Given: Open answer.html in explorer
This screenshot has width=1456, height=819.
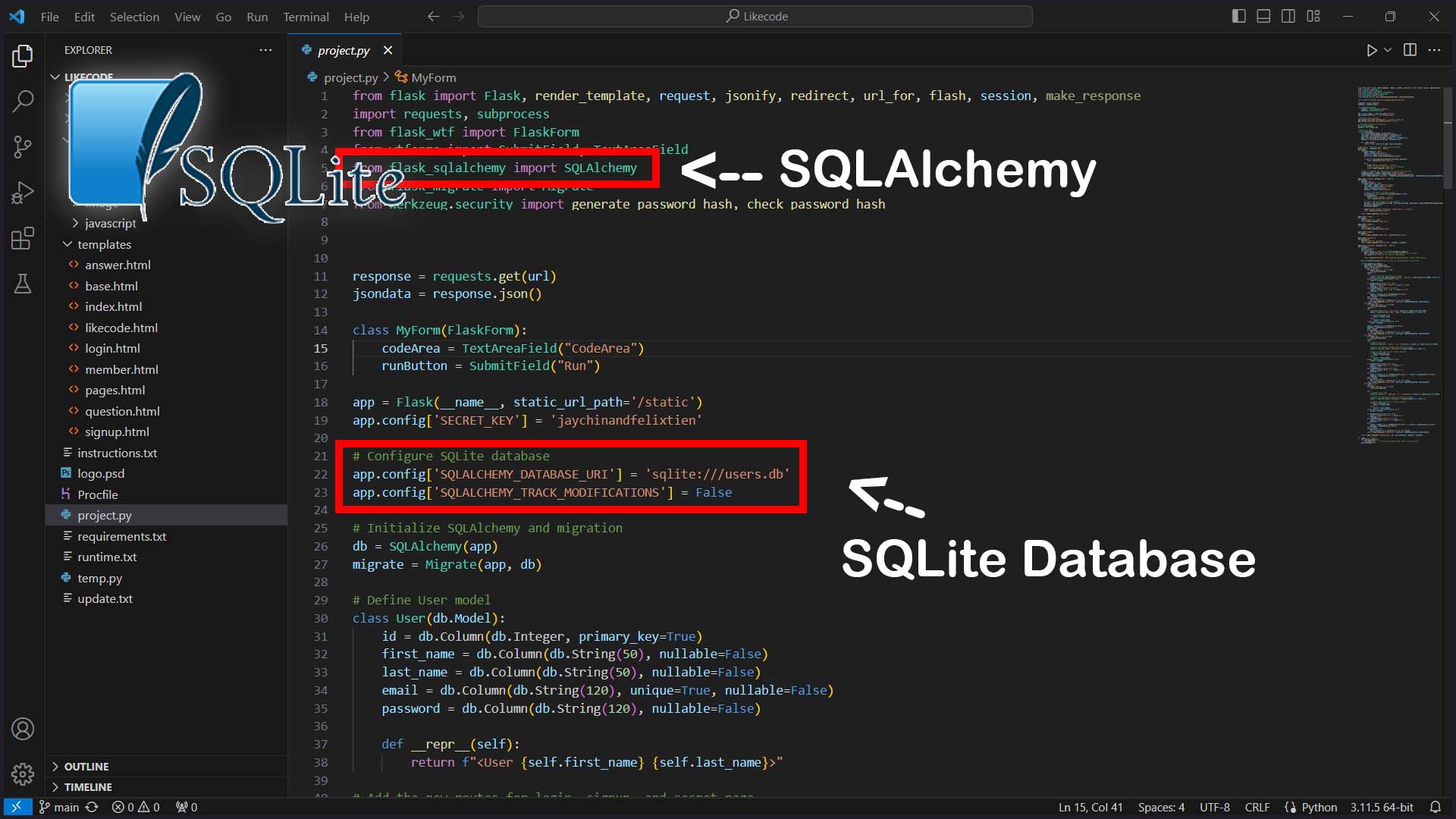Looking at the screenshot, I should coord(118,265).
